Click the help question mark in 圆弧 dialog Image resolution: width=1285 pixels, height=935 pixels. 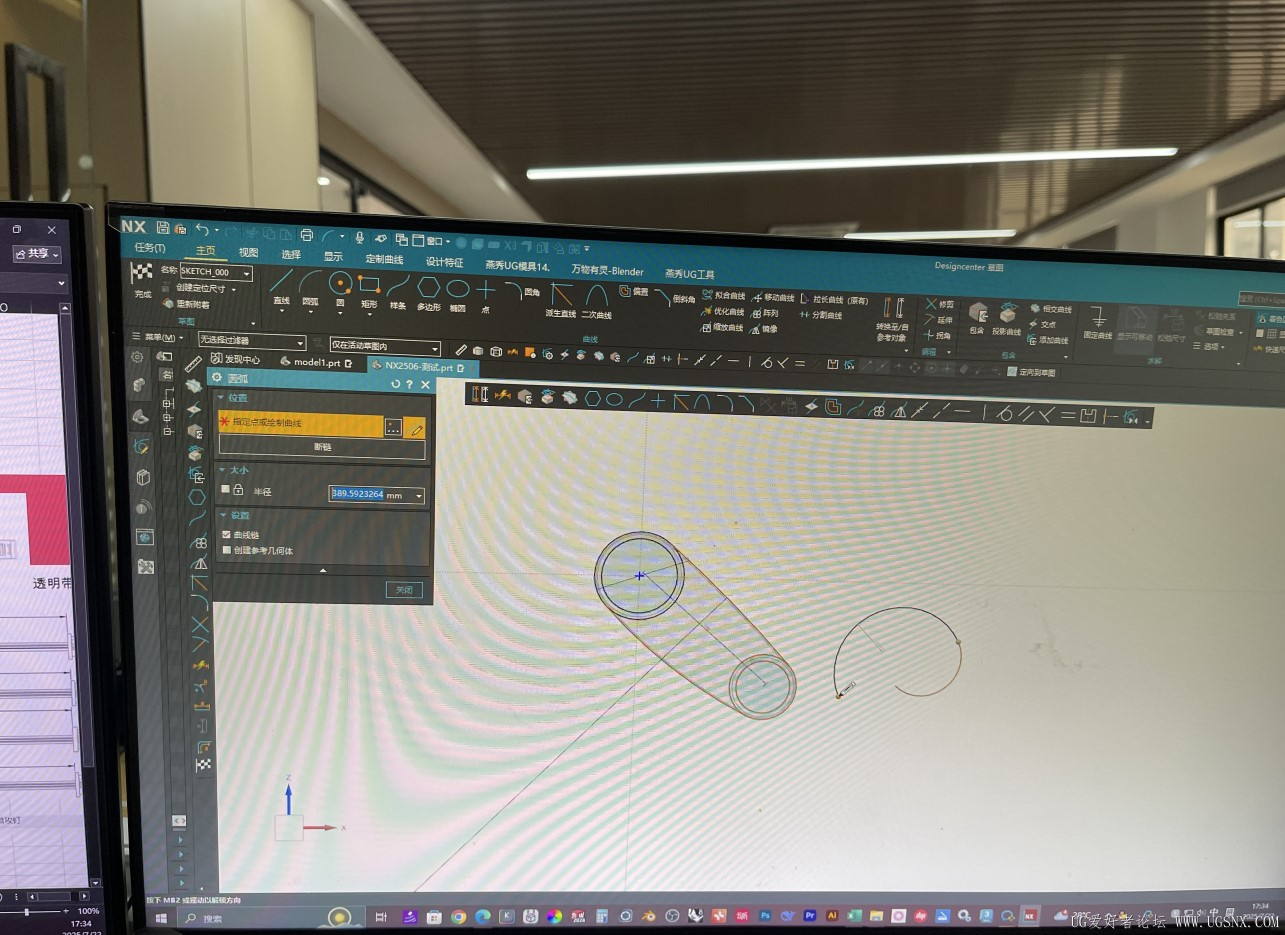click(409, 384)
